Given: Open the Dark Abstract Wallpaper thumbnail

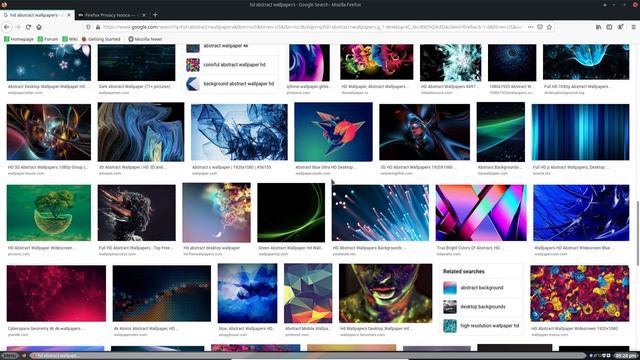Looking at the screenshot, I should [136, 62].
